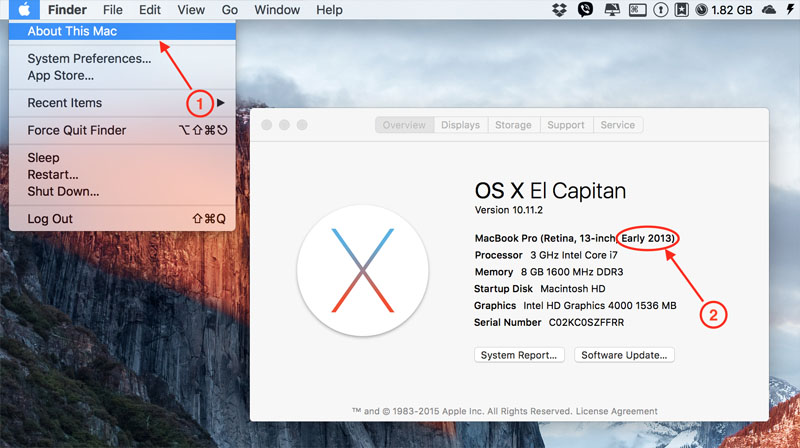The width and height of the screenshot is (800, 448).
Task: Switch to the Support tab
Action: (566, 125)
